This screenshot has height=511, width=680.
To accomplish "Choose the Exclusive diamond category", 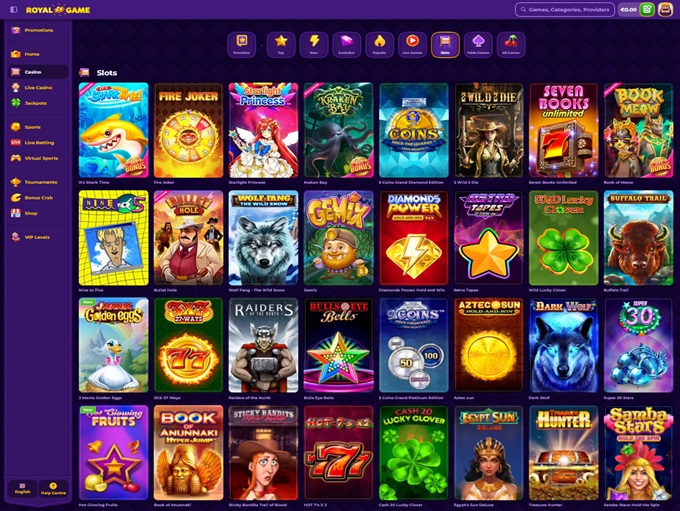I will click(x=347, y=45).
